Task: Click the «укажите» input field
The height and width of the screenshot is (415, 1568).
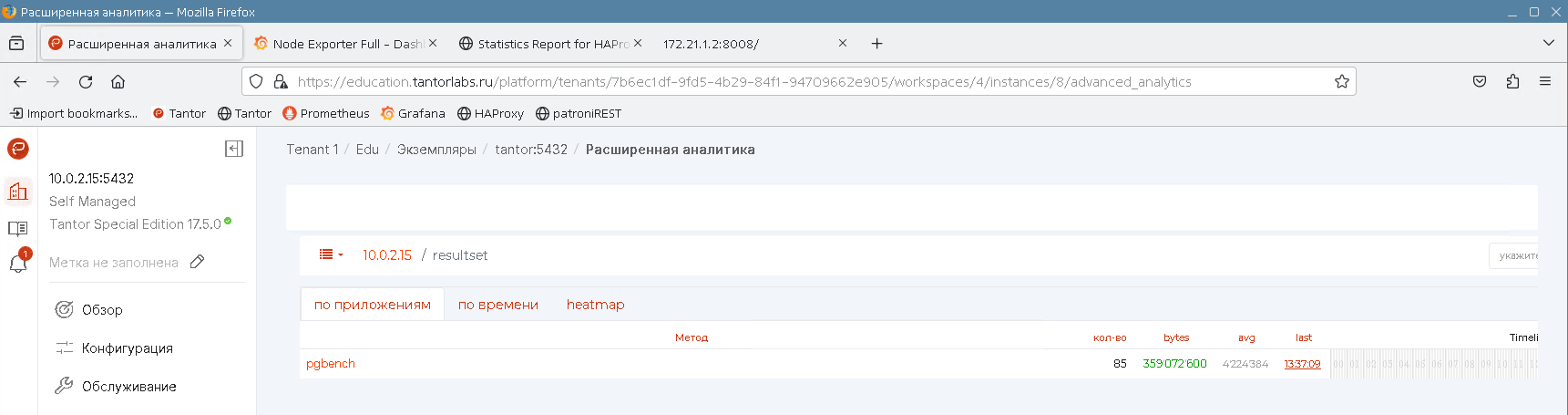Action: 1515,256
